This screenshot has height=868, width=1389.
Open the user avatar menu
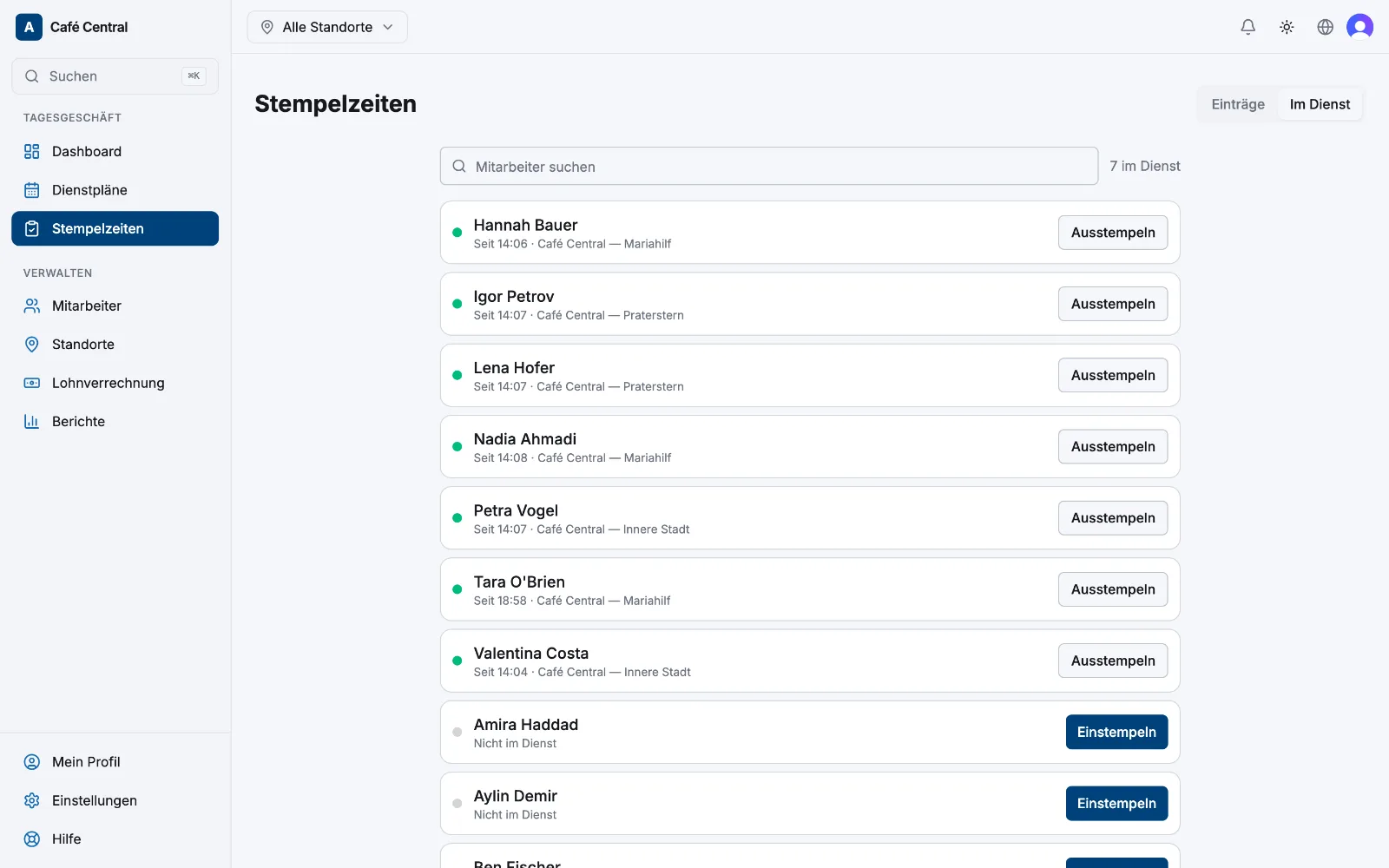[1359, 27]
